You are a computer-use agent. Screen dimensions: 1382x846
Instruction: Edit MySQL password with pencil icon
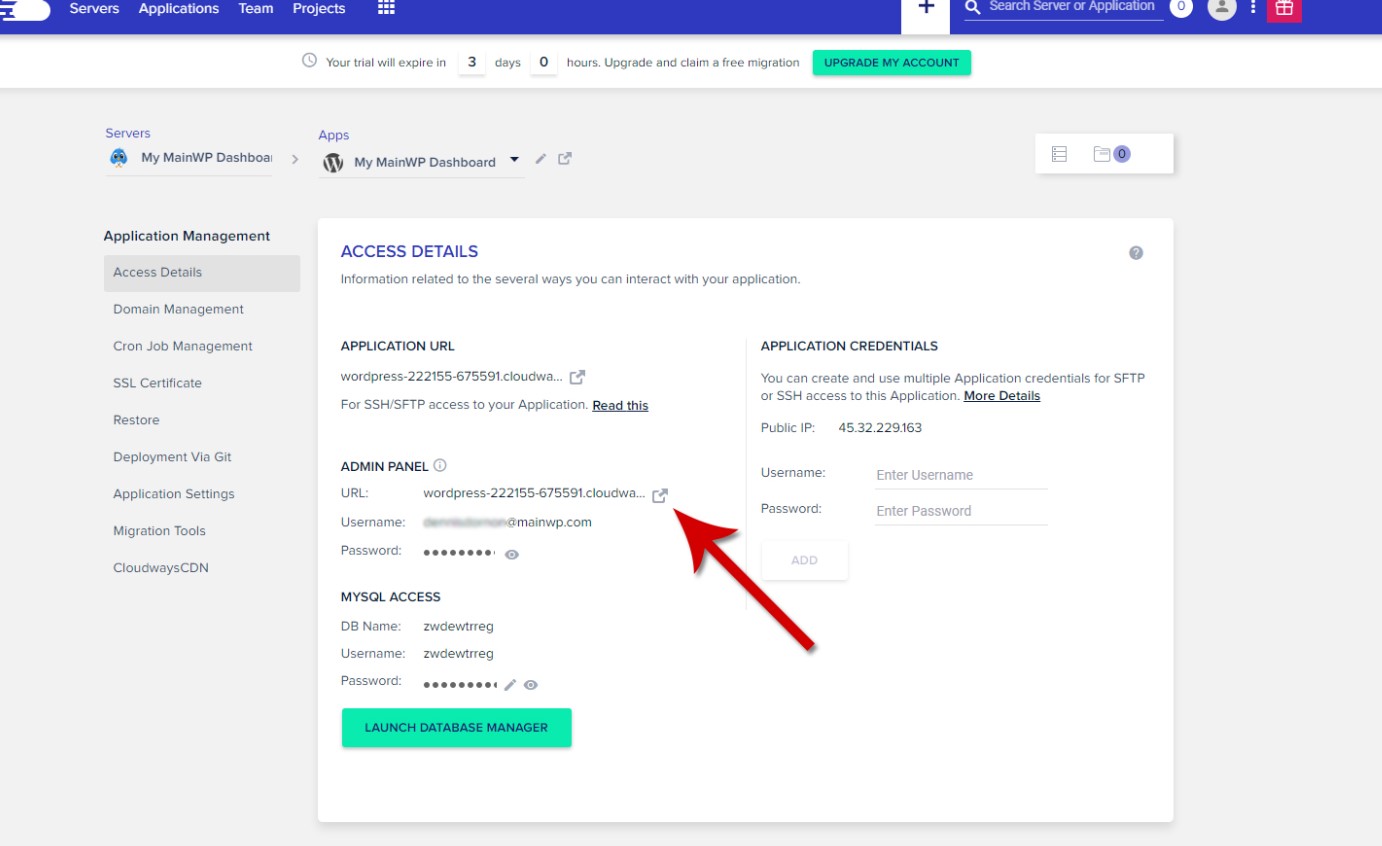click(510, 684)
